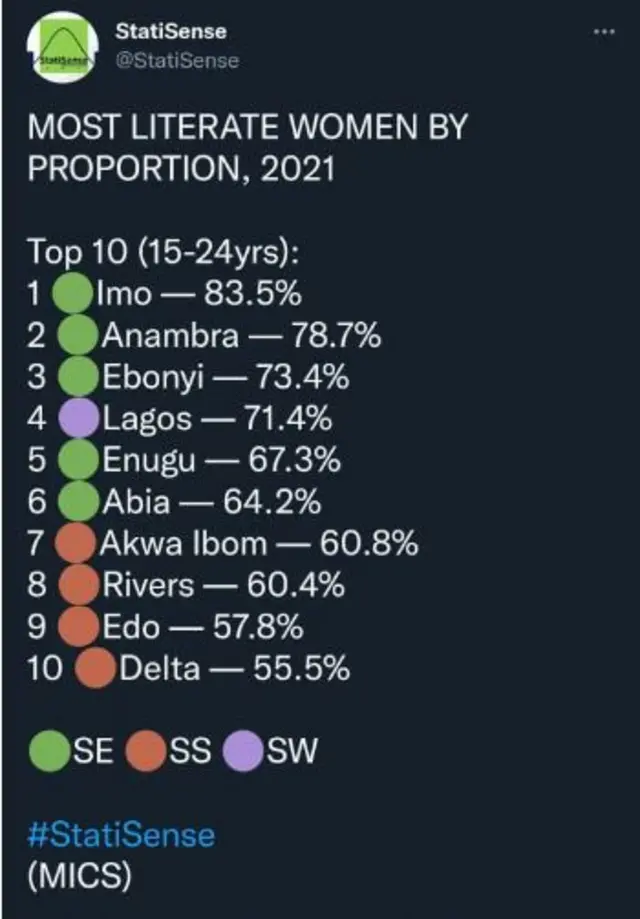This screenshot has width=640, height=919.
Task: Open the three-dot more options menu
Action: pos(604,31)
